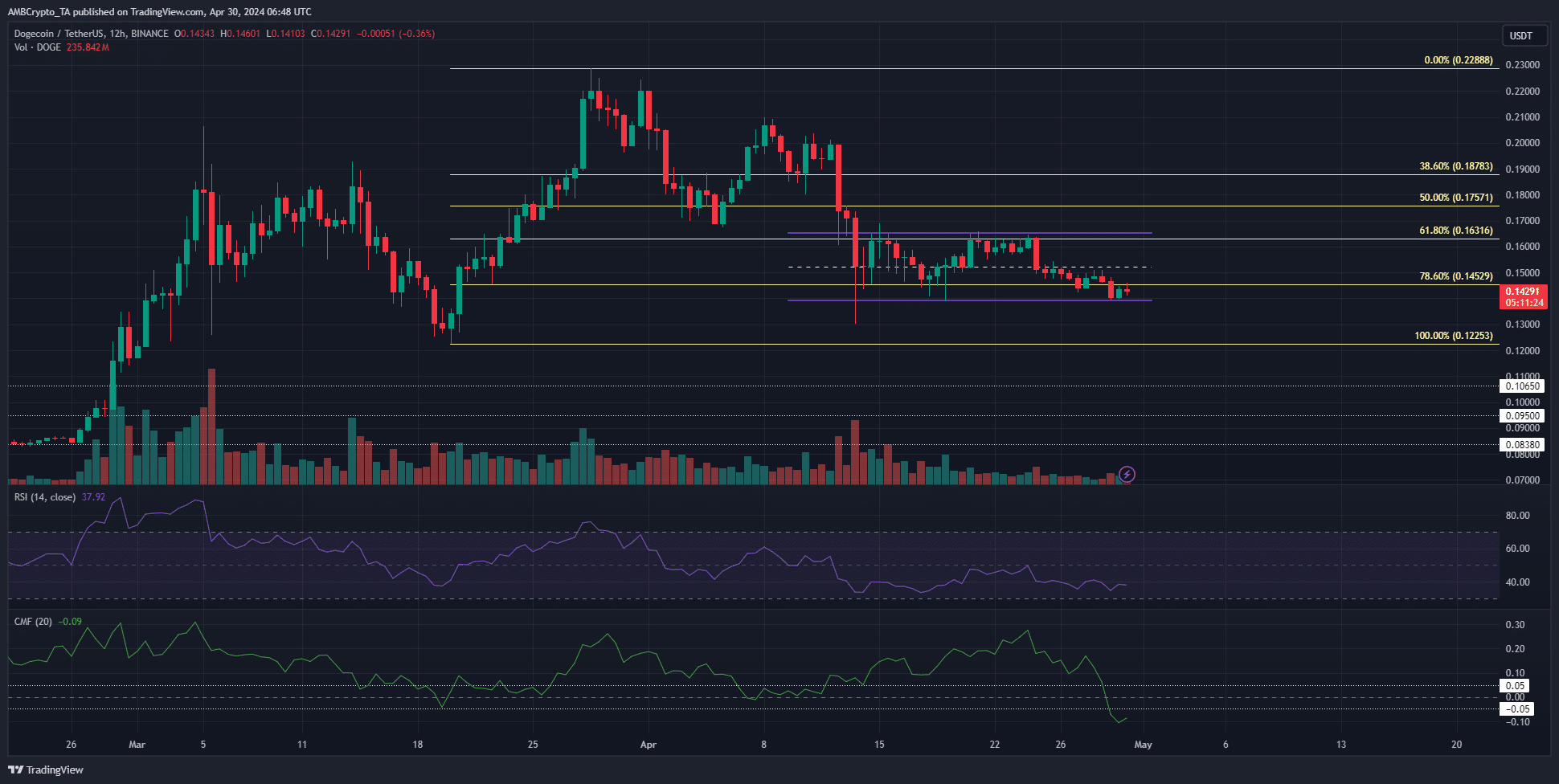Click the 0.10650 price level tag
This screenshot has height=784, width=1559.
(x=1523, y=386)
